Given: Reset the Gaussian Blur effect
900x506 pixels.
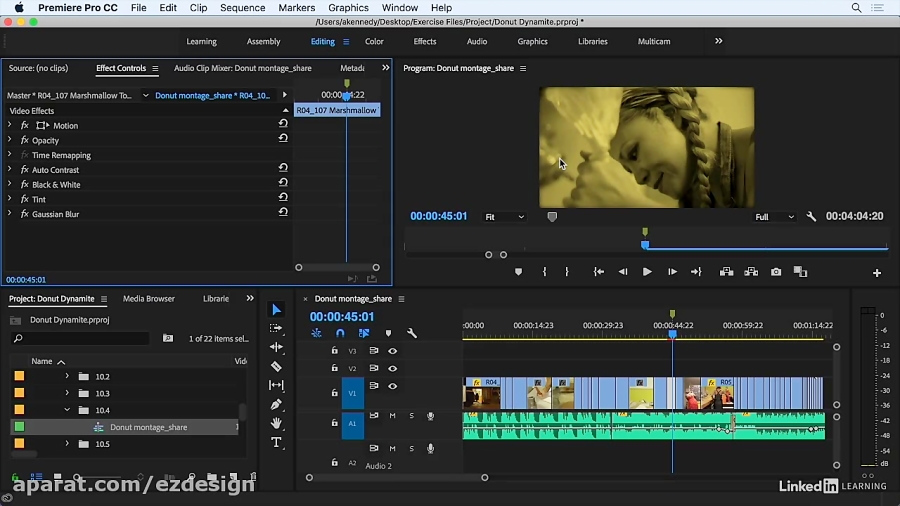Looking at the screenshot, I should point(283,213).
